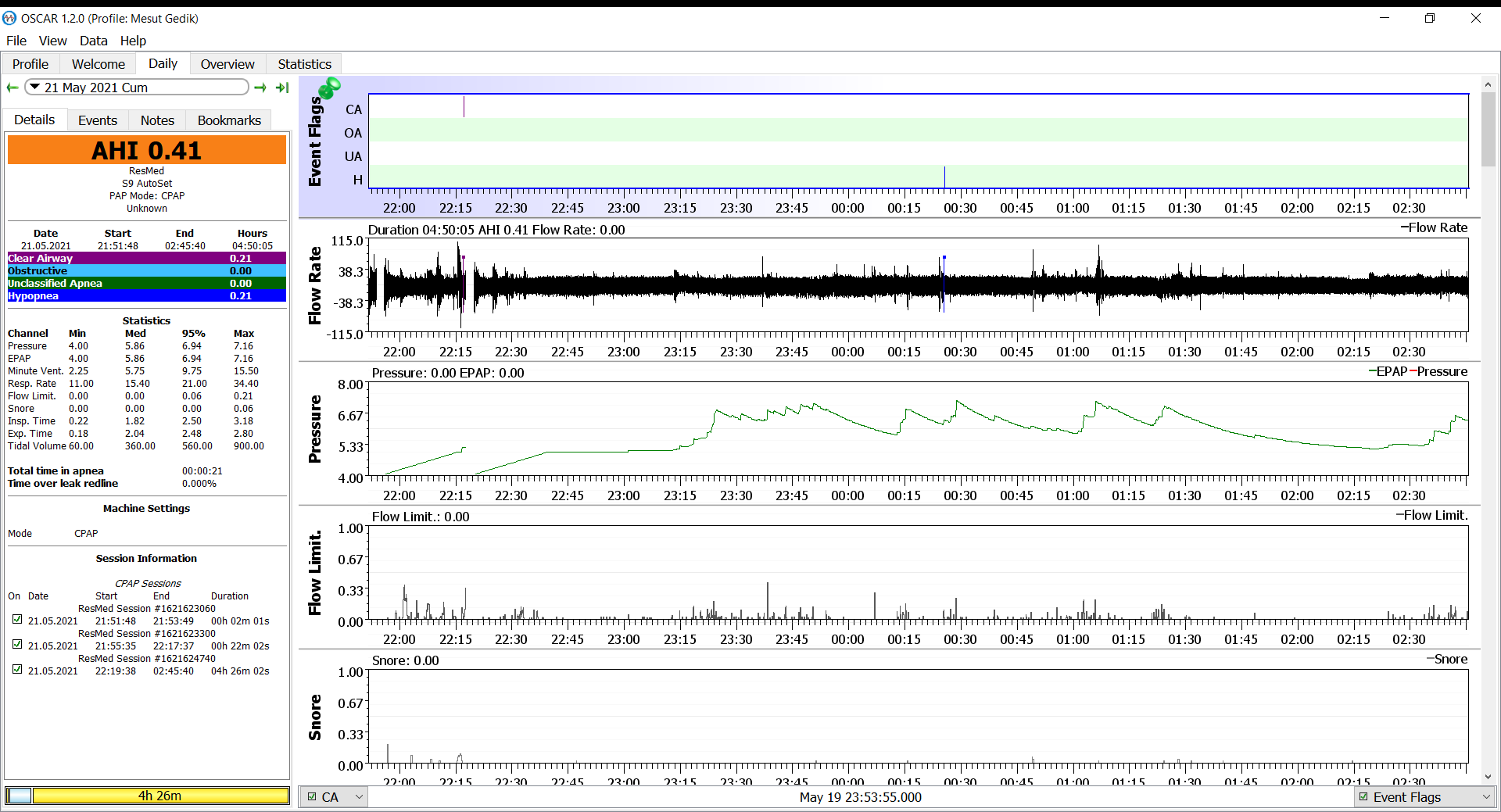1501x812 pixels.
Task: Click OSCAR application logo in title bar
Action: pos(9,18)
